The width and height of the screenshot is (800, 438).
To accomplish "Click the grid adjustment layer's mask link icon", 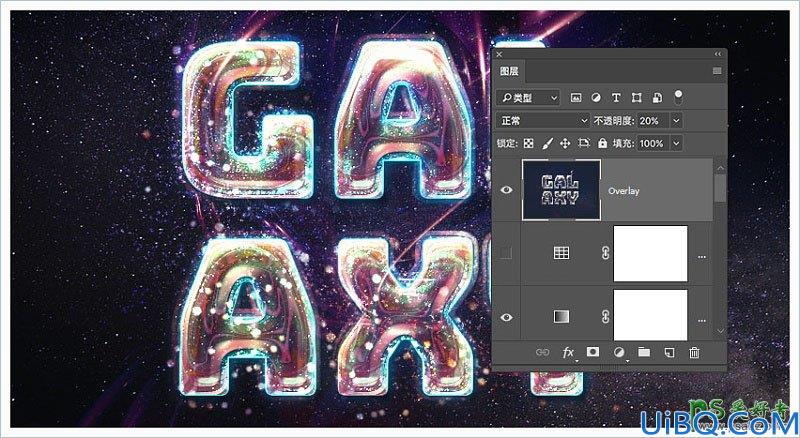I will click(x=606, y=253).
